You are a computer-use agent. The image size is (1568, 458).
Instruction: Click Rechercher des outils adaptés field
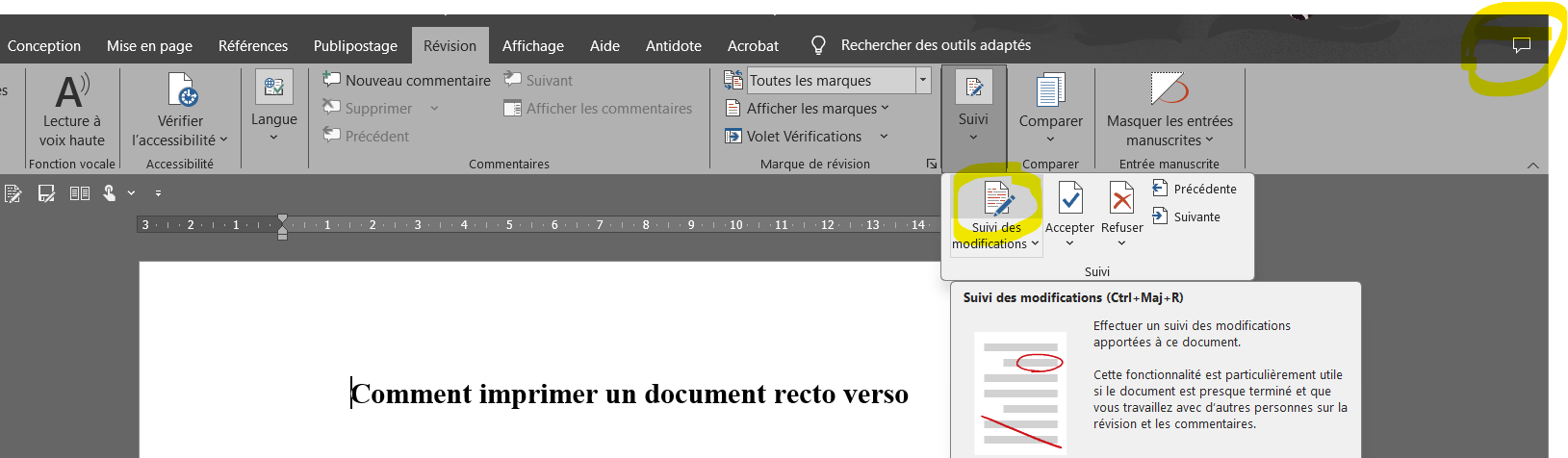click(936, 45)
